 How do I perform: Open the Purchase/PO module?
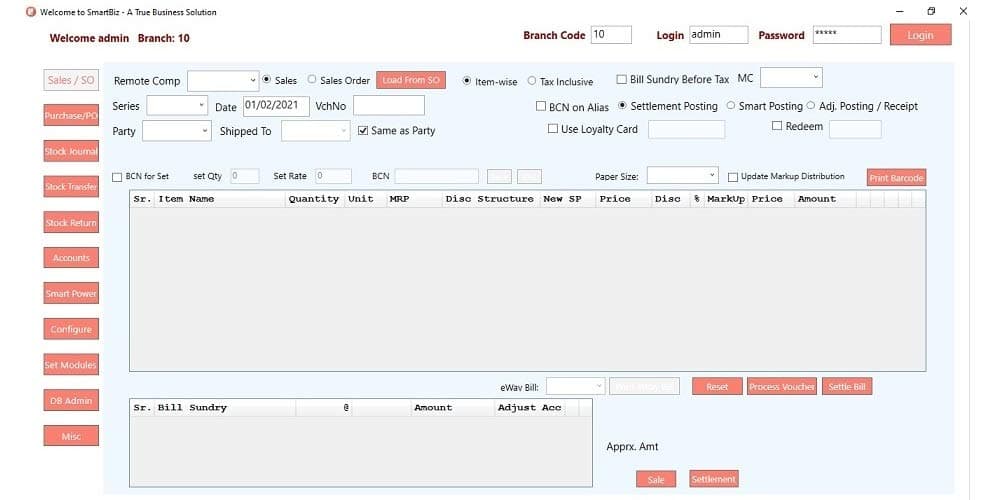point(71,115)
